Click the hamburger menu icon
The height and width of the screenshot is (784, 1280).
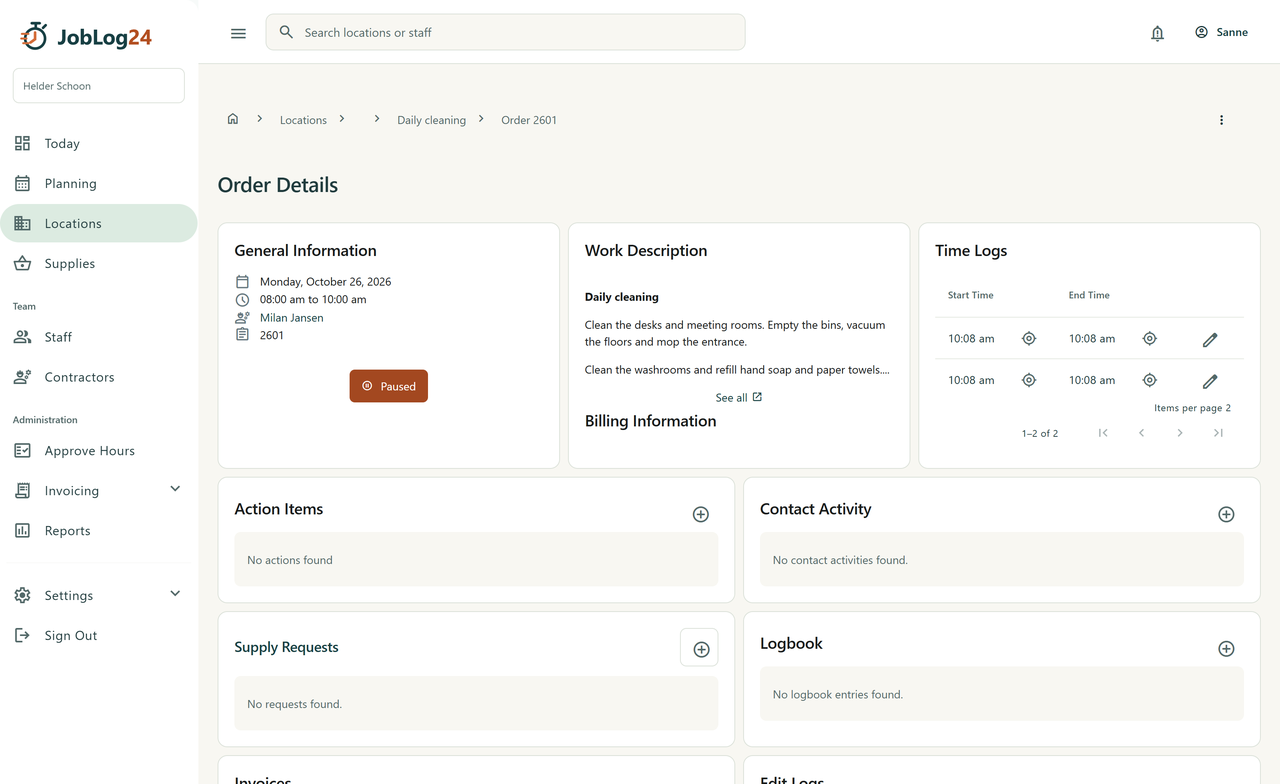pyautogui.click(x=238, y=33)
